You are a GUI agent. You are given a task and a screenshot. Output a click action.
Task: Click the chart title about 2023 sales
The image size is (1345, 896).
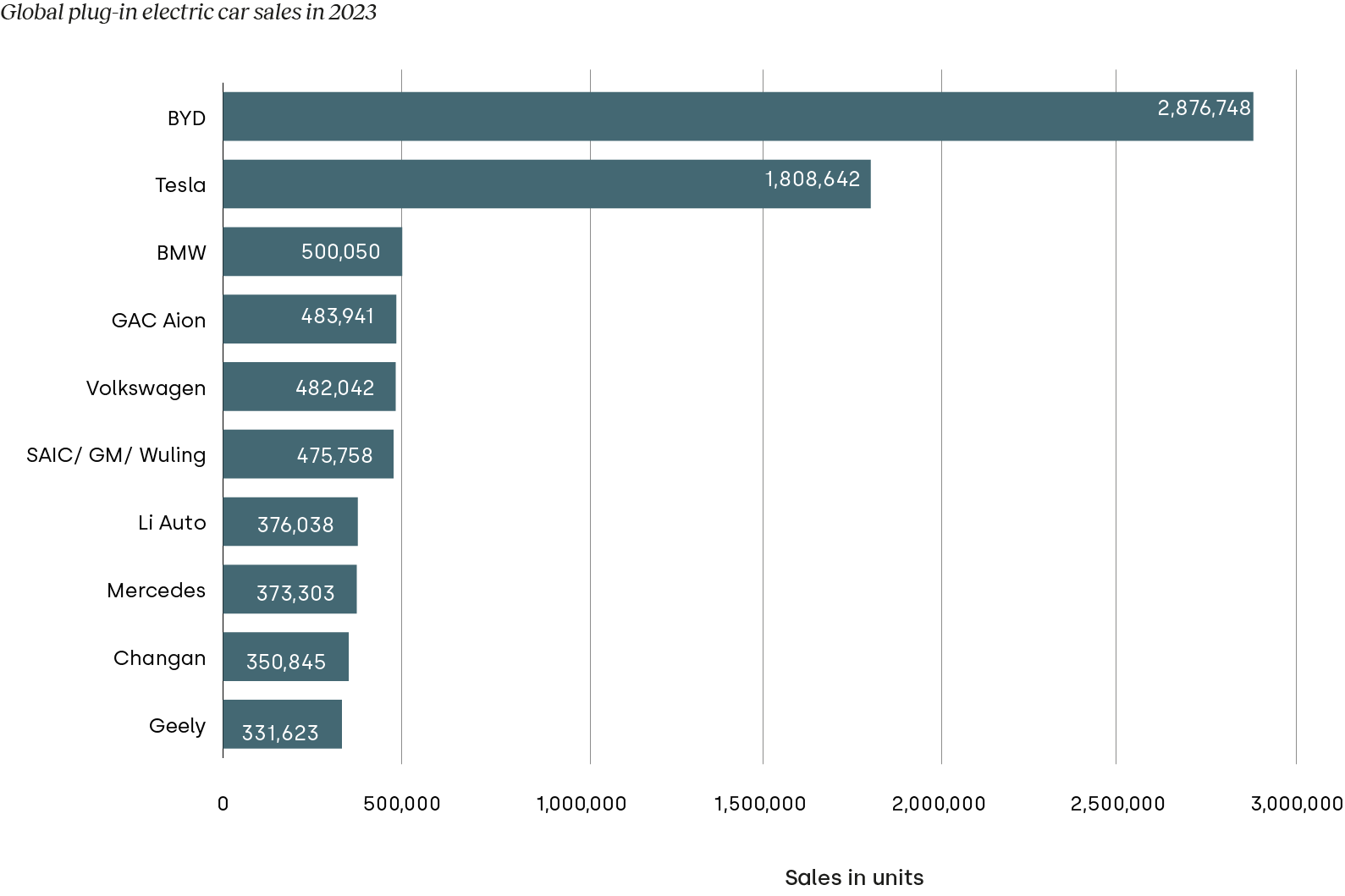click(189, 13)
